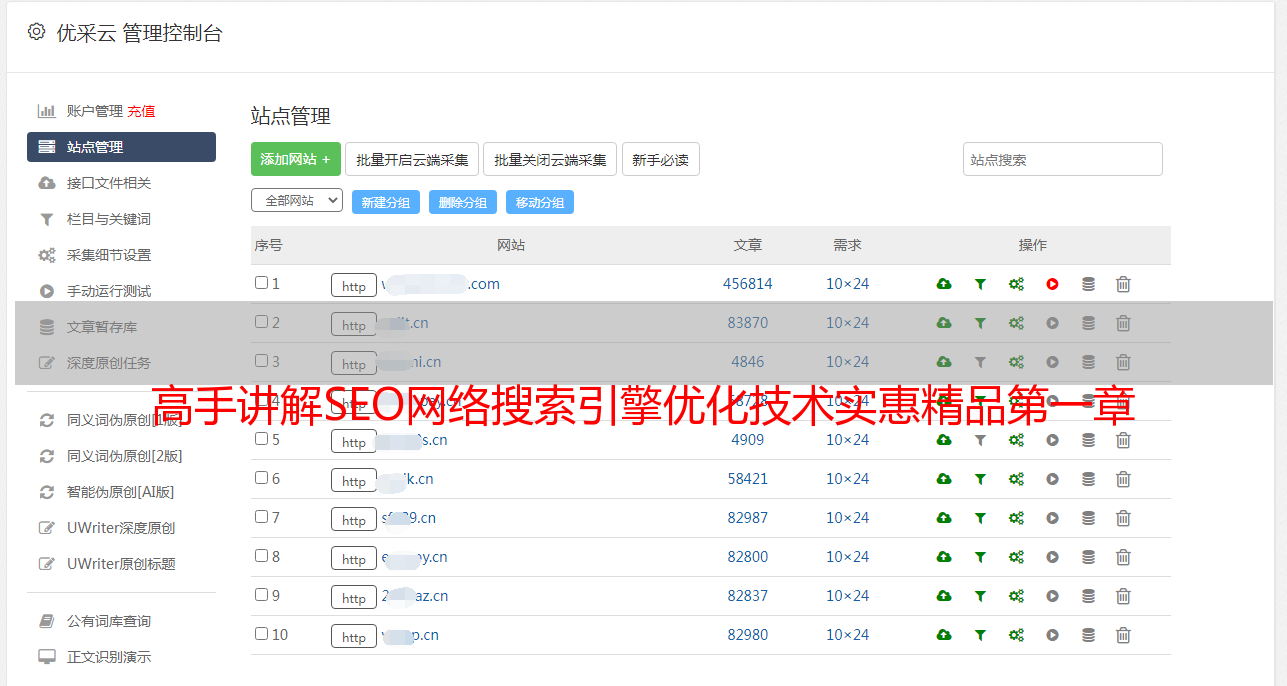Screen dimensions: 1287x686
Task: Click 10×24 demand link in row 7
Action: [848, 518]
